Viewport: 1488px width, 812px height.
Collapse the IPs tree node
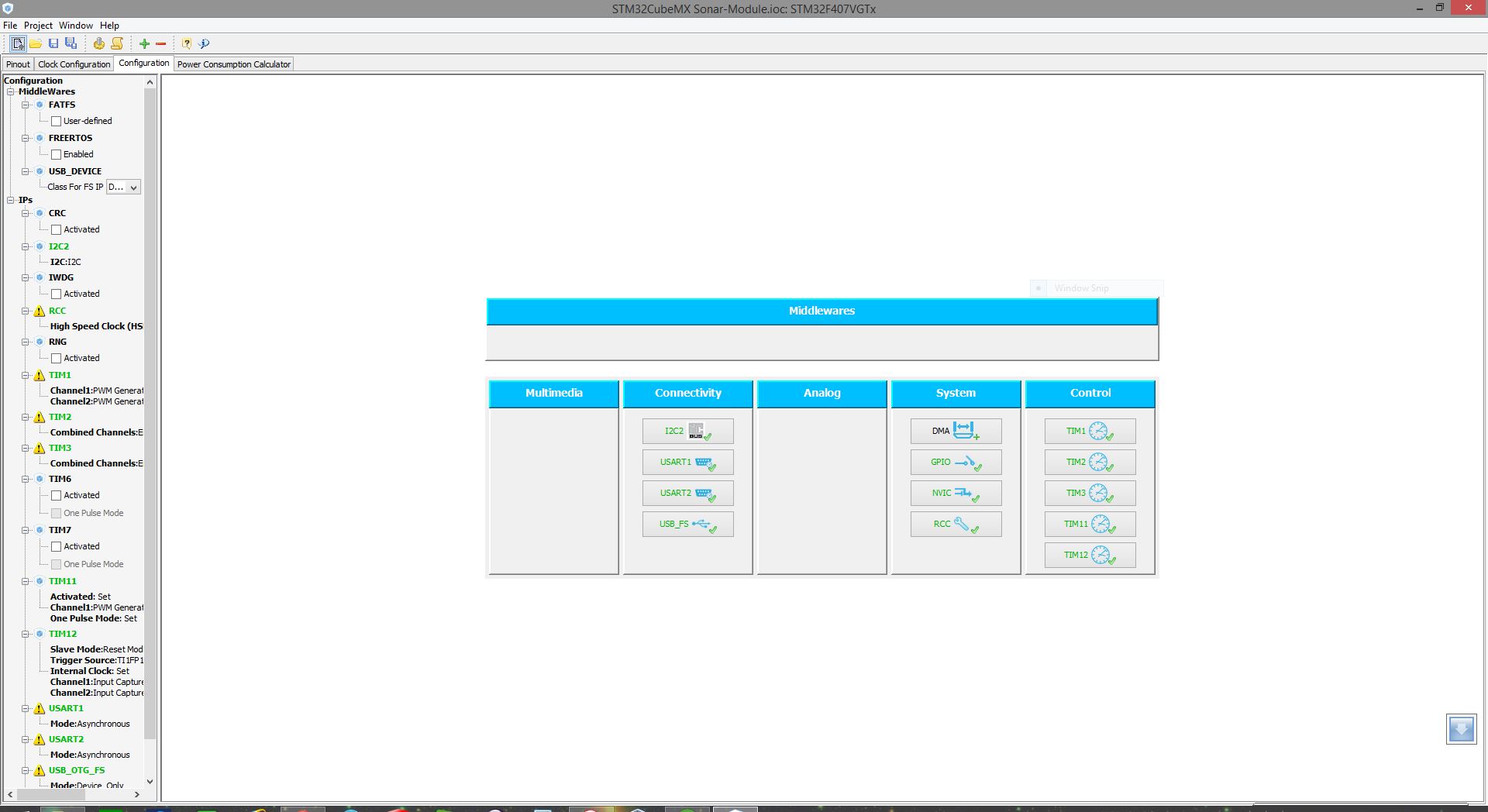coord(11,200)
